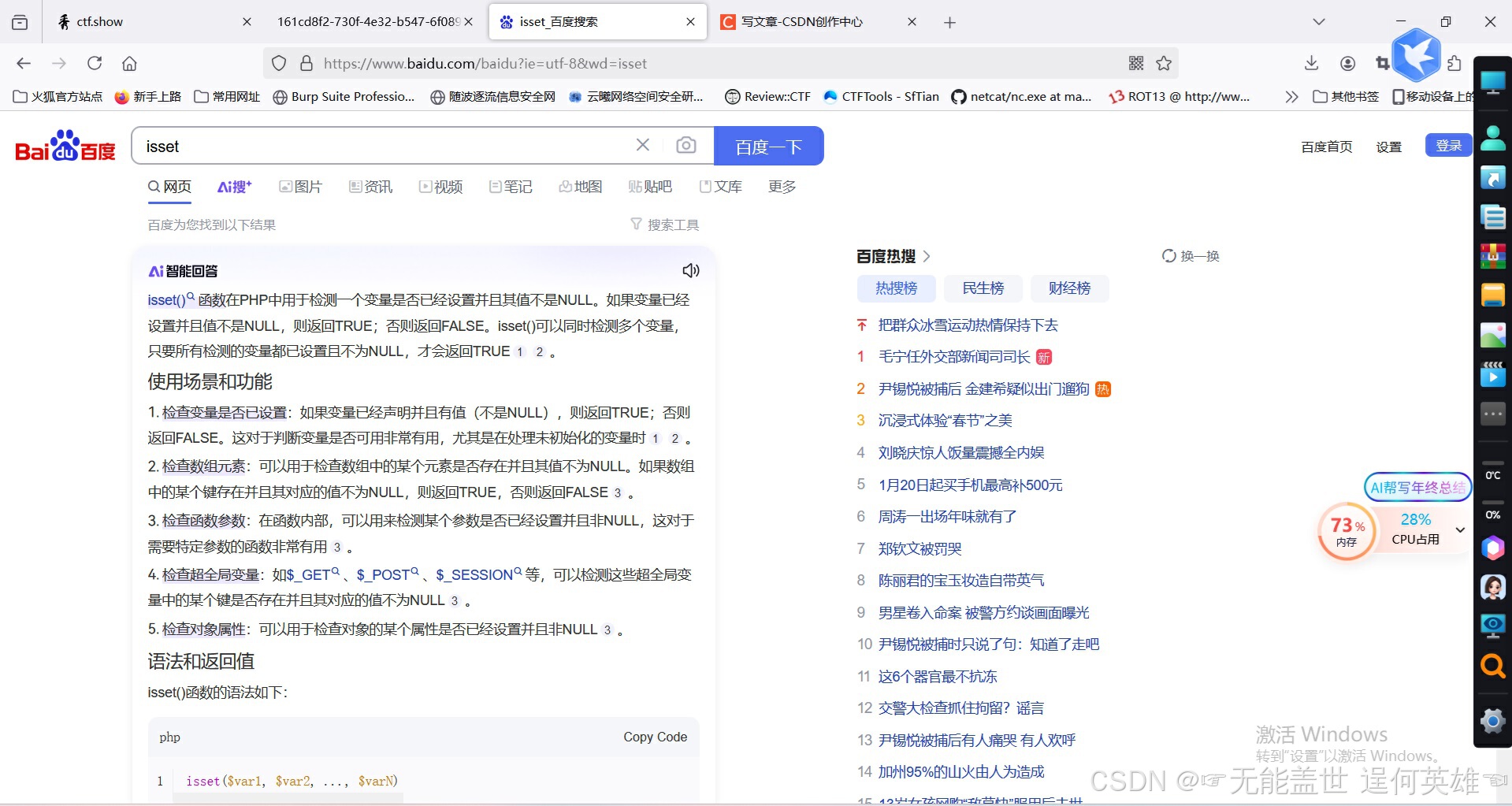This screenshot has height=806, width=1512.
Task: Bookmark this page with the star icon
Action: (1164, 63)
